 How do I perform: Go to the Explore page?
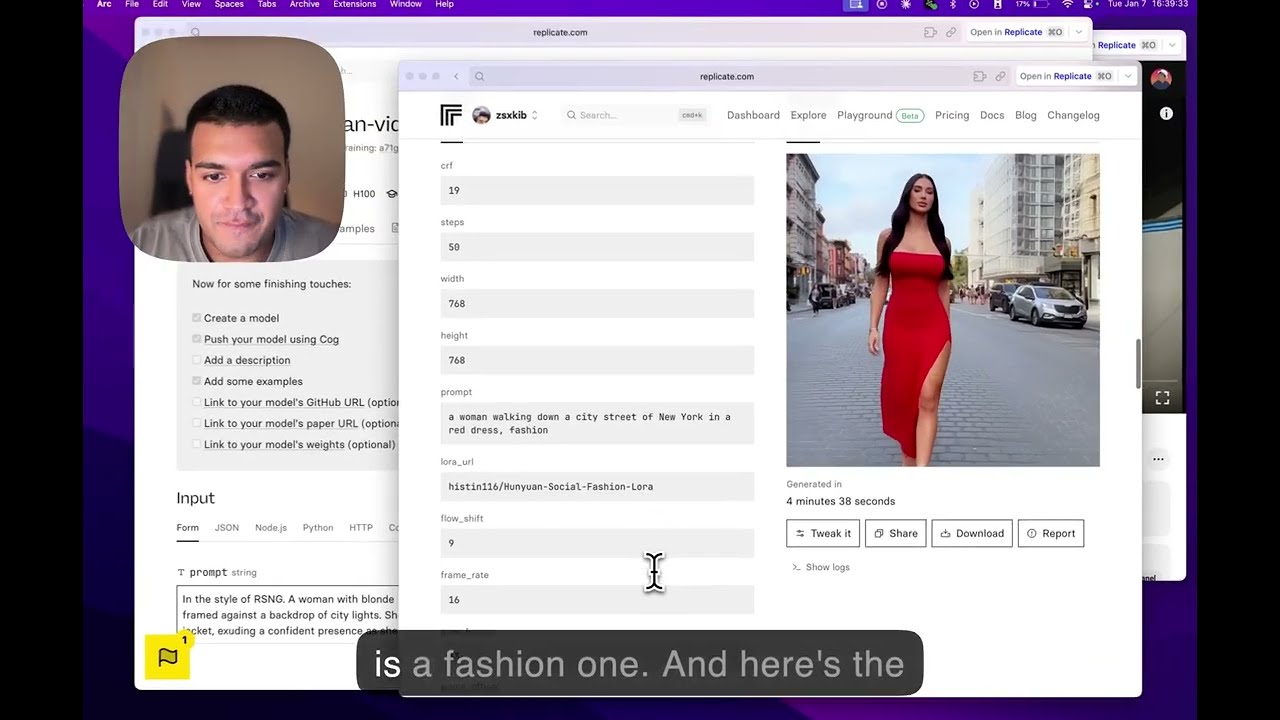tap(808, 115)
